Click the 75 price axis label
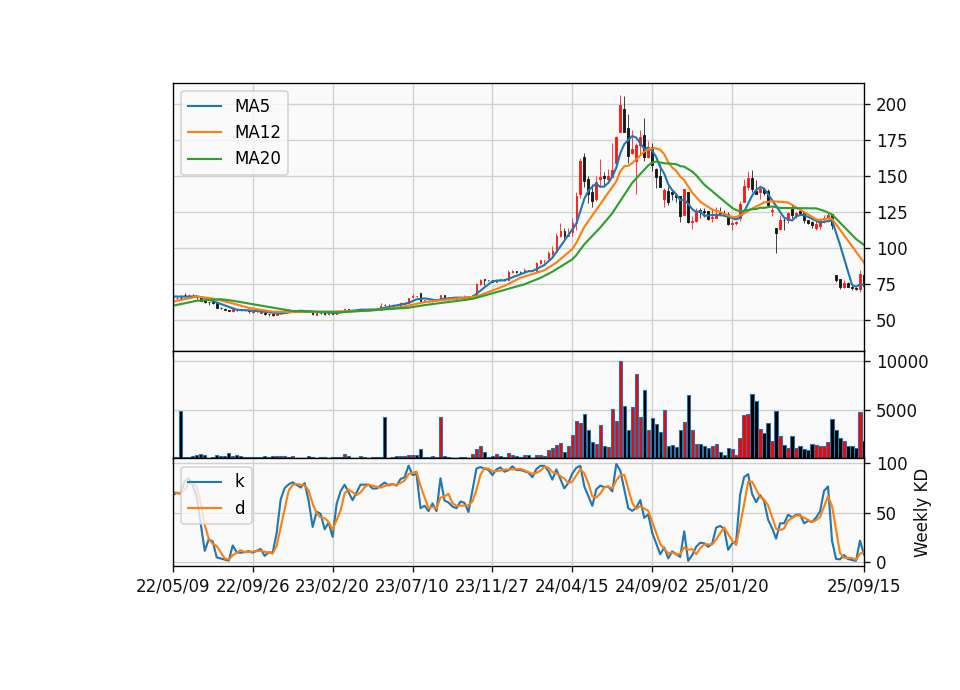Screen dimensions: 960x690 [x=886, y=285]
